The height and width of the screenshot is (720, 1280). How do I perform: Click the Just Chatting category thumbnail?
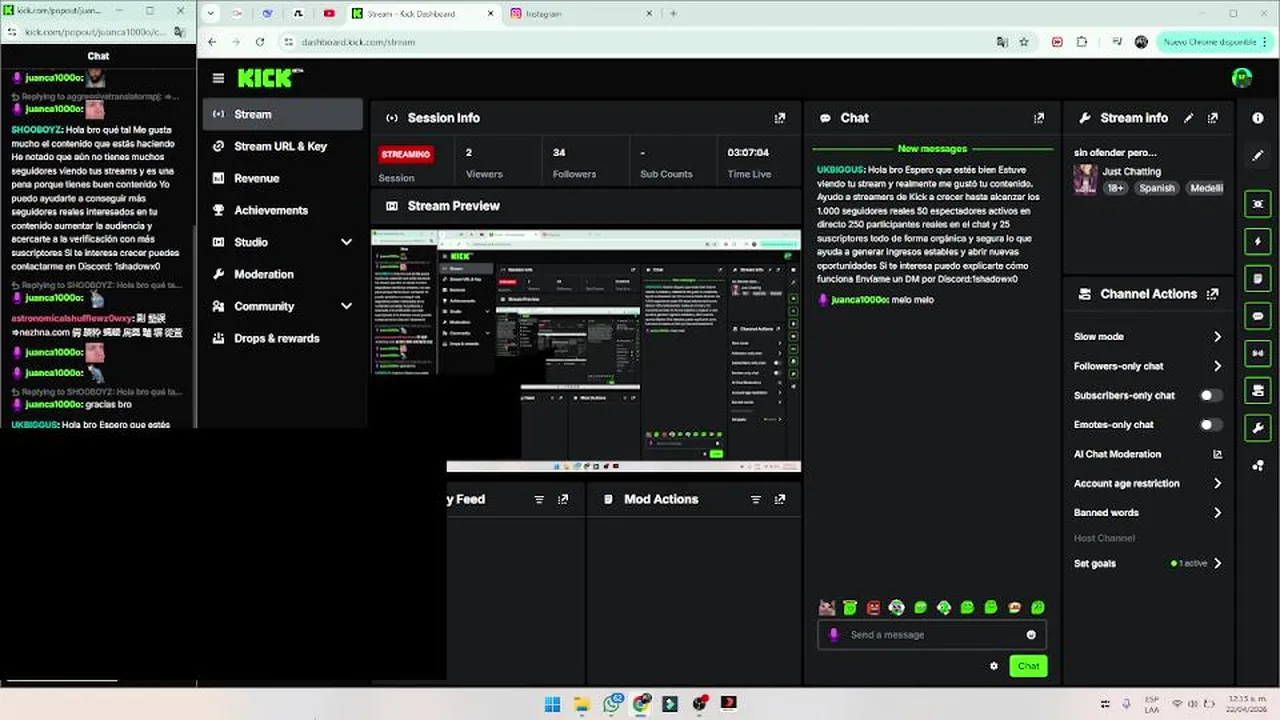point(1085,179)
